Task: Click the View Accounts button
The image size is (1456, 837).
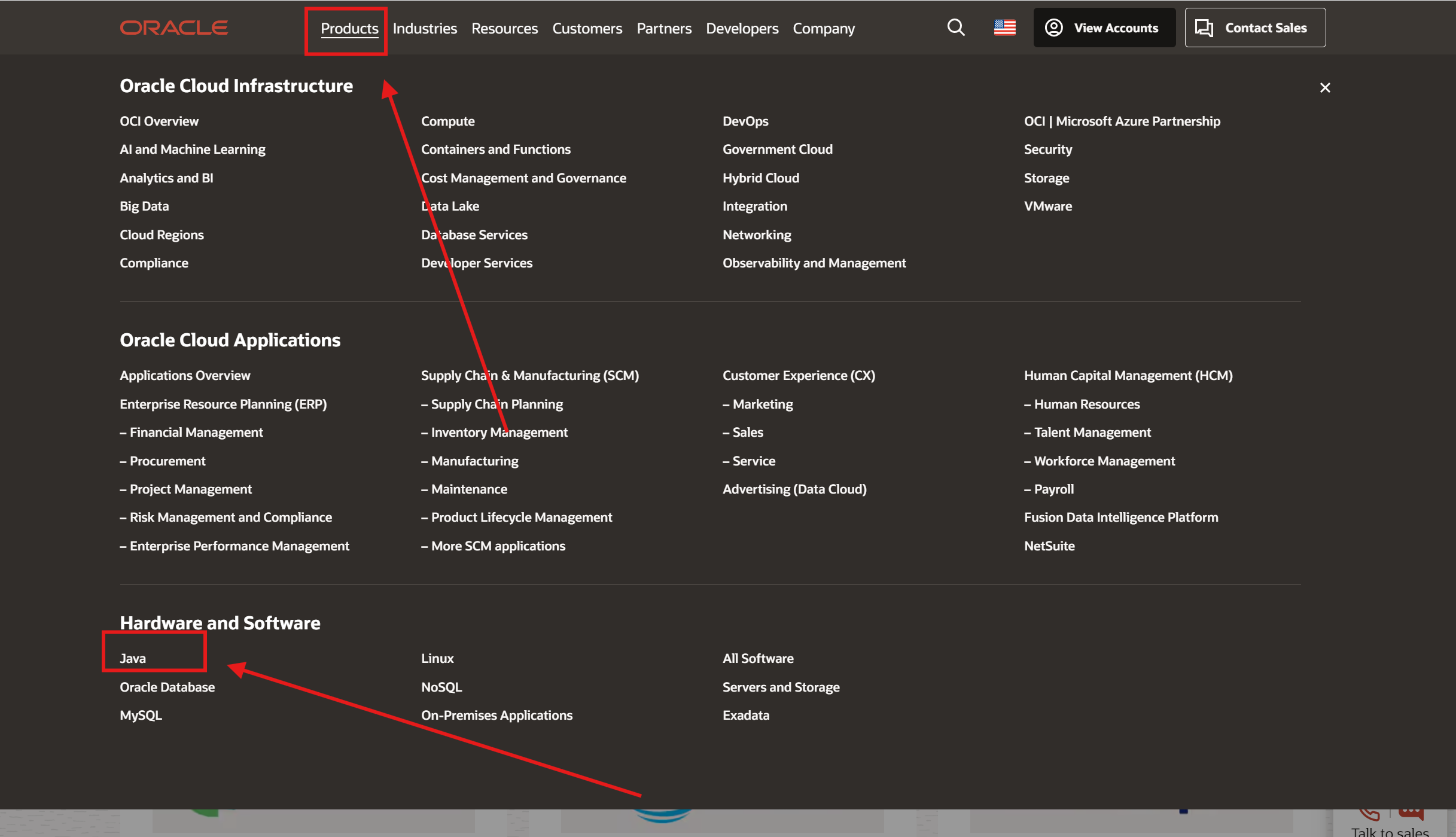Action: [1104, 28]
